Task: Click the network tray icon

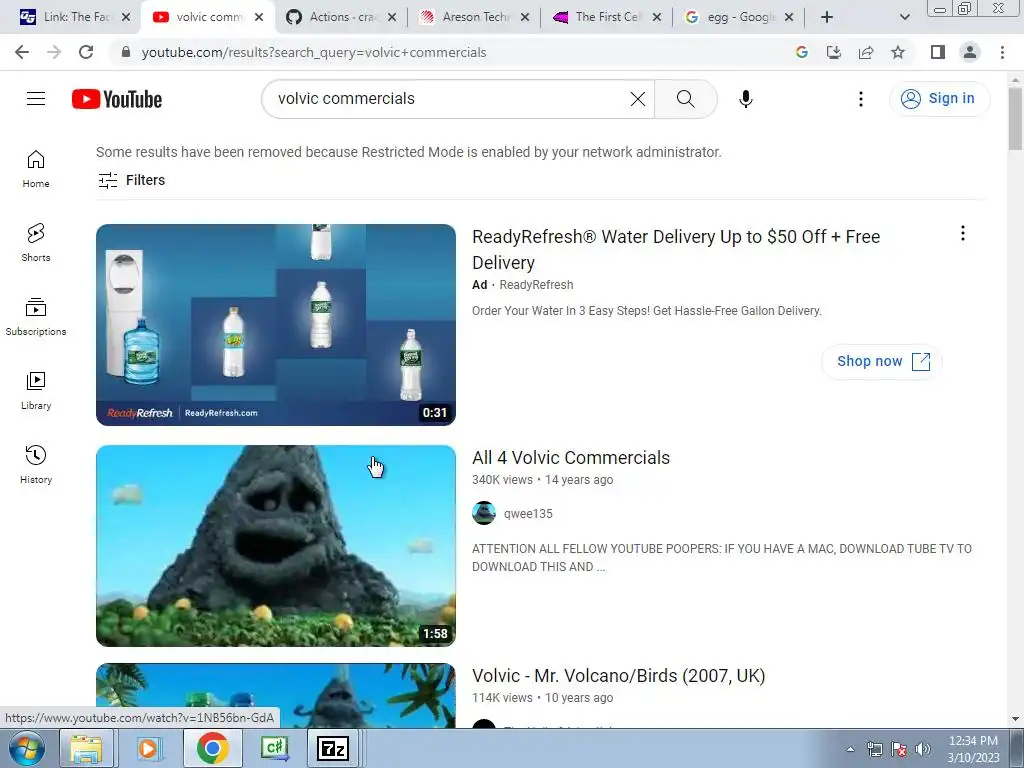Action: (874, 749)
